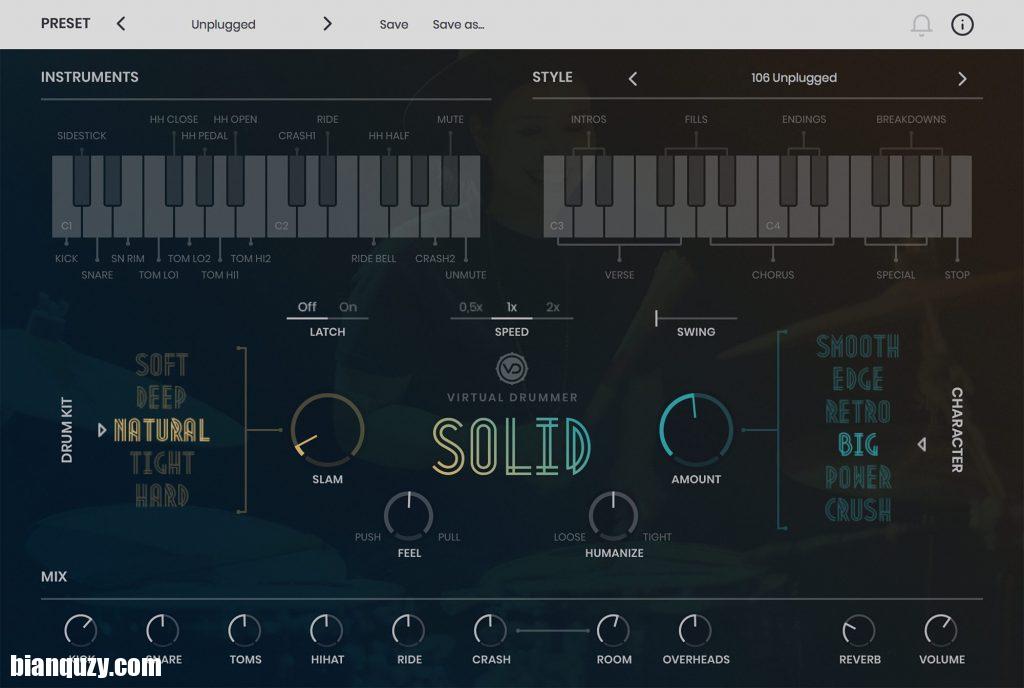1024x688 pixels.
Task: Click the Slam knob
Action: click(327, 430)
